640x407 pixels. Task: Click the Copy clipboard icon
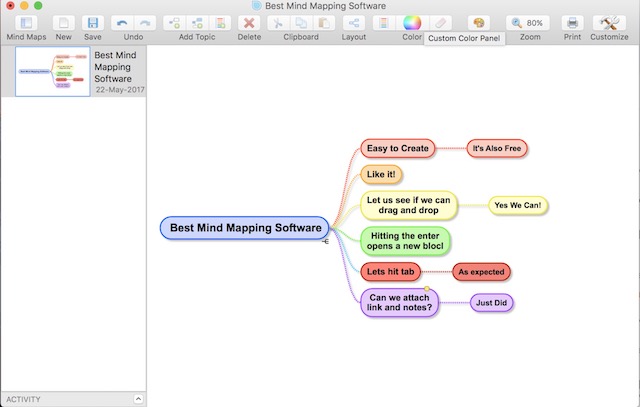click(301, 23)
